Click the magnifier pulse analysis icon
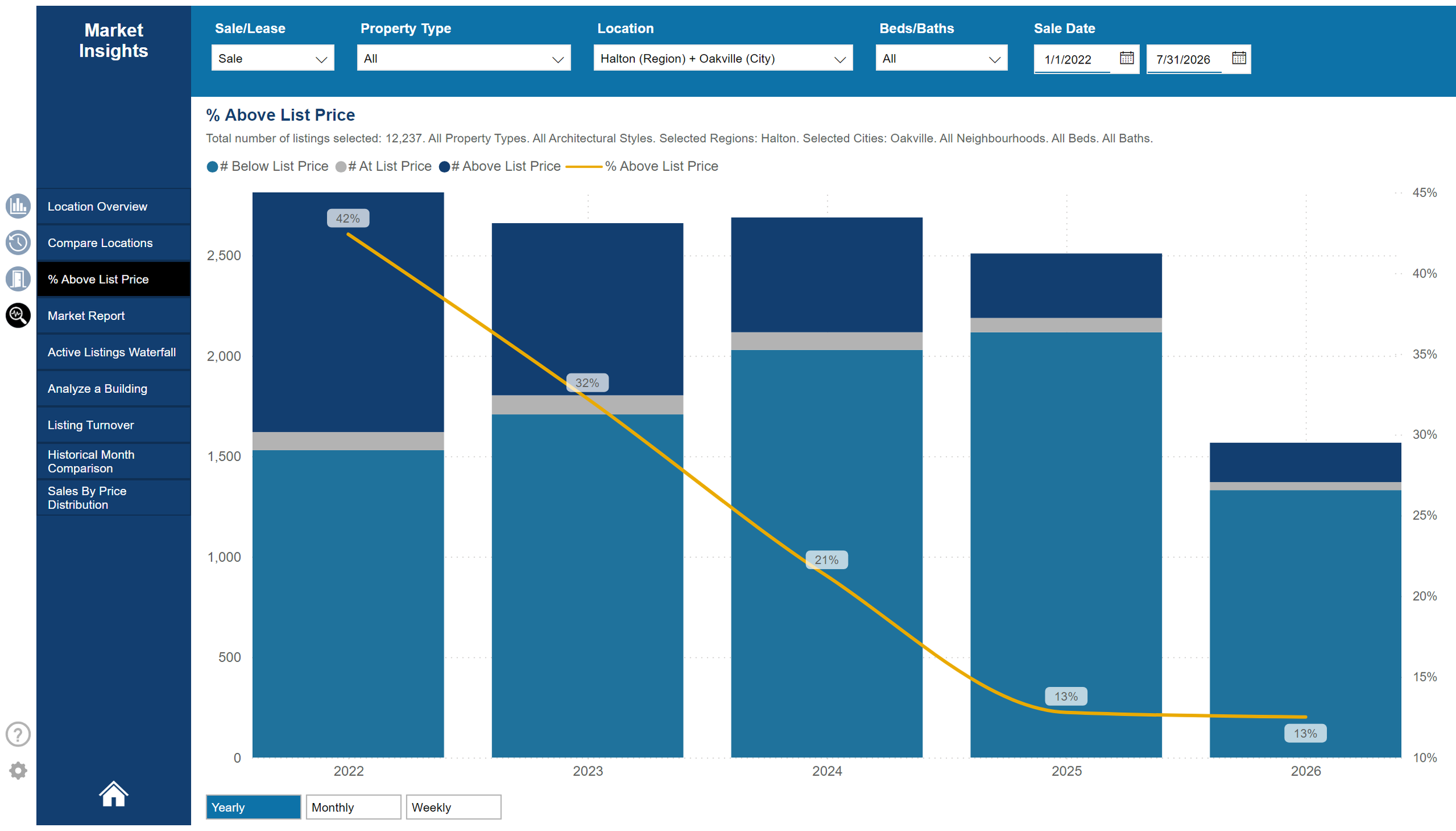Viewport: 1456px width, 831px height. (x=18, y=315)
